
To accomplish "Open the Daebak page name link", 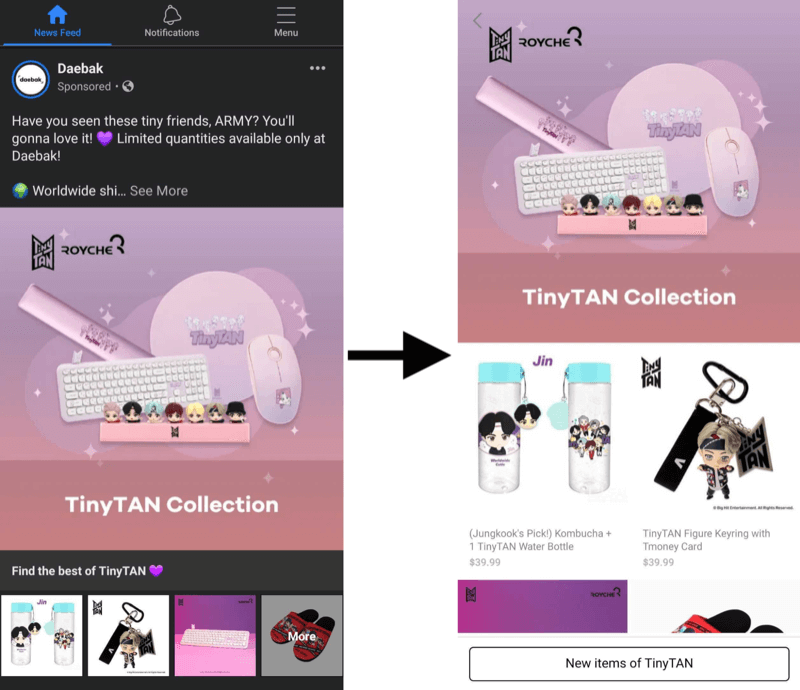I will click(80, 68).
